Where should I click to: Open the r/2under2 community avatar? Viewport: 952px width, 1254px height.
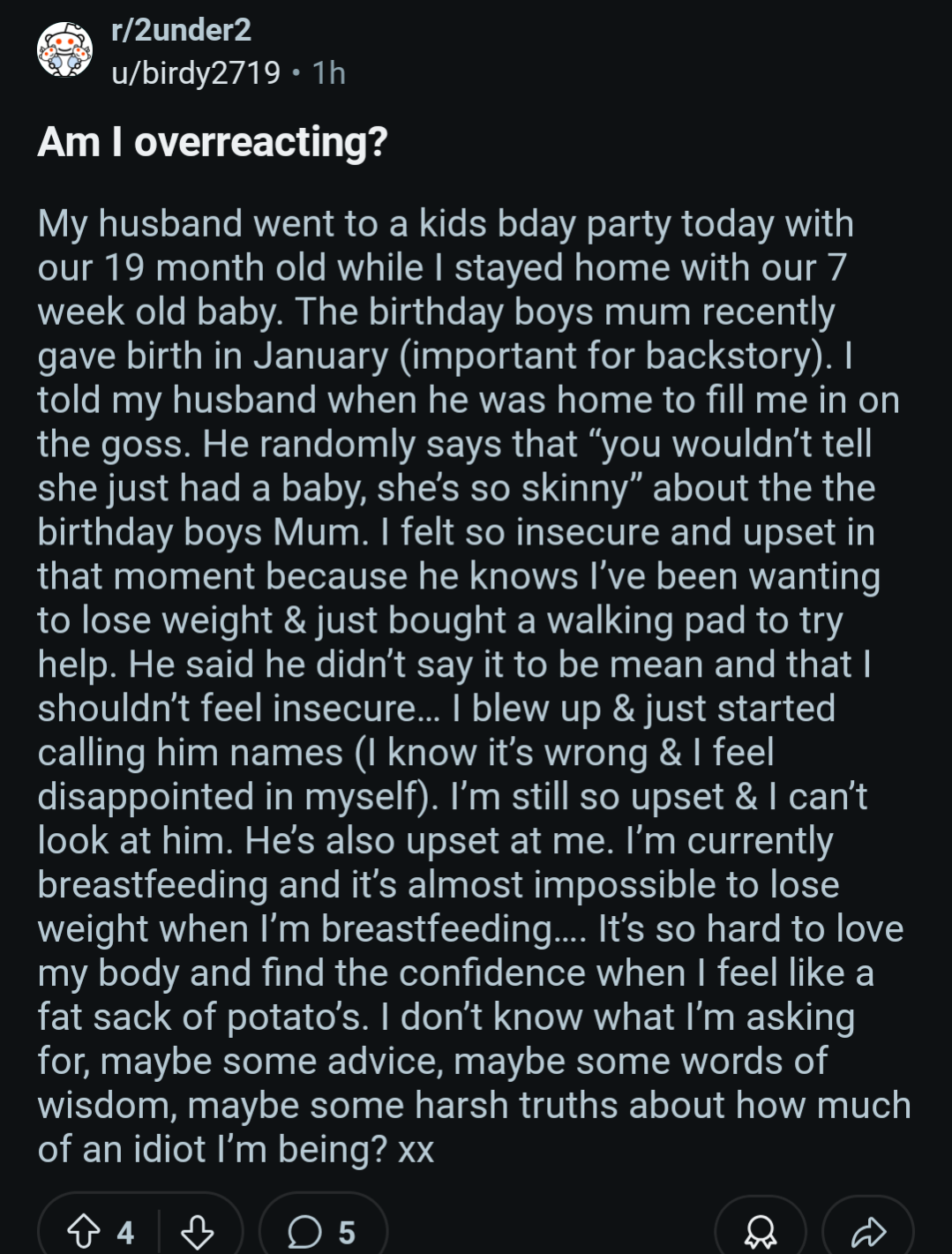click(x=64, y=50)
